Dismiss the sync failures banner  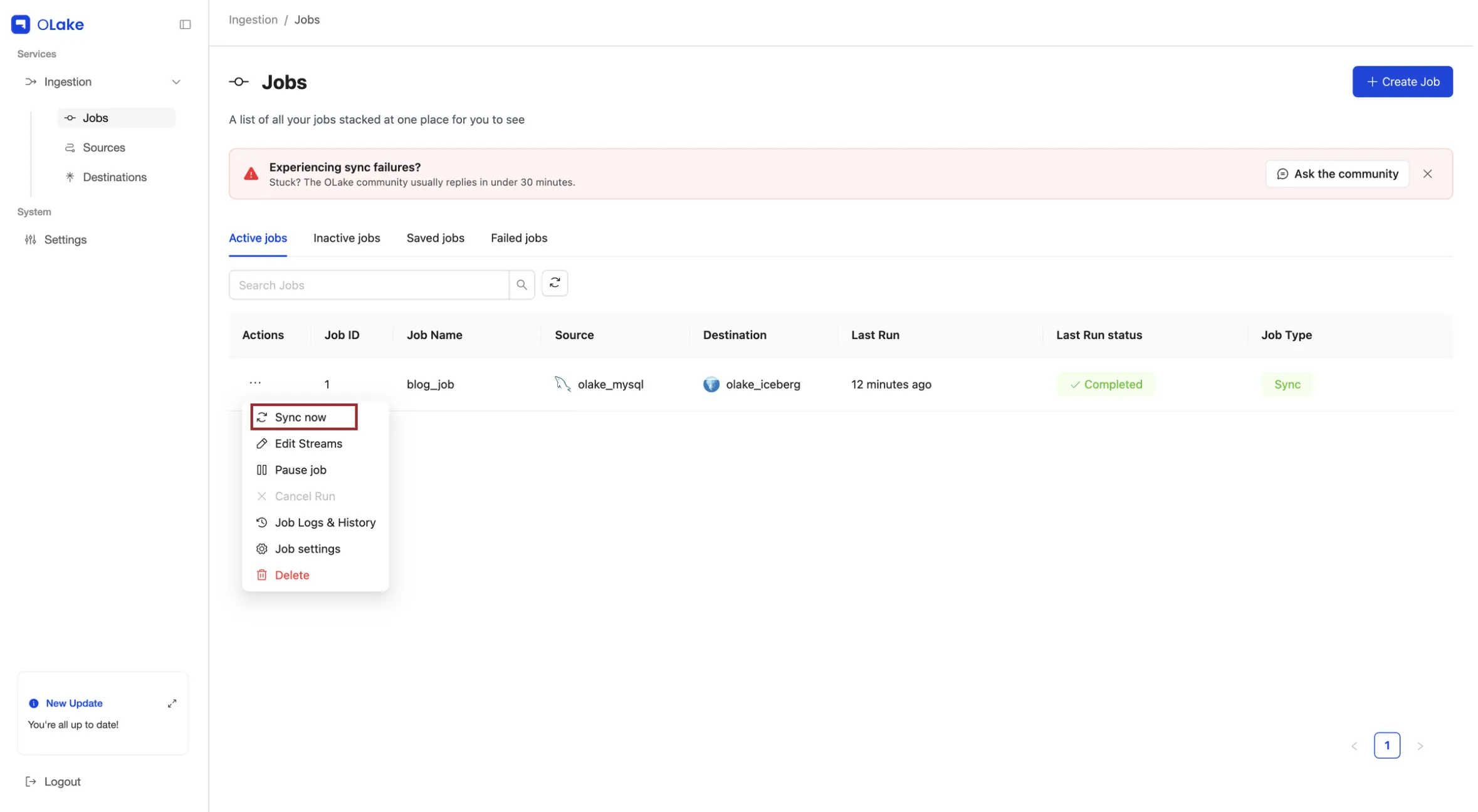coord(1427,174)
